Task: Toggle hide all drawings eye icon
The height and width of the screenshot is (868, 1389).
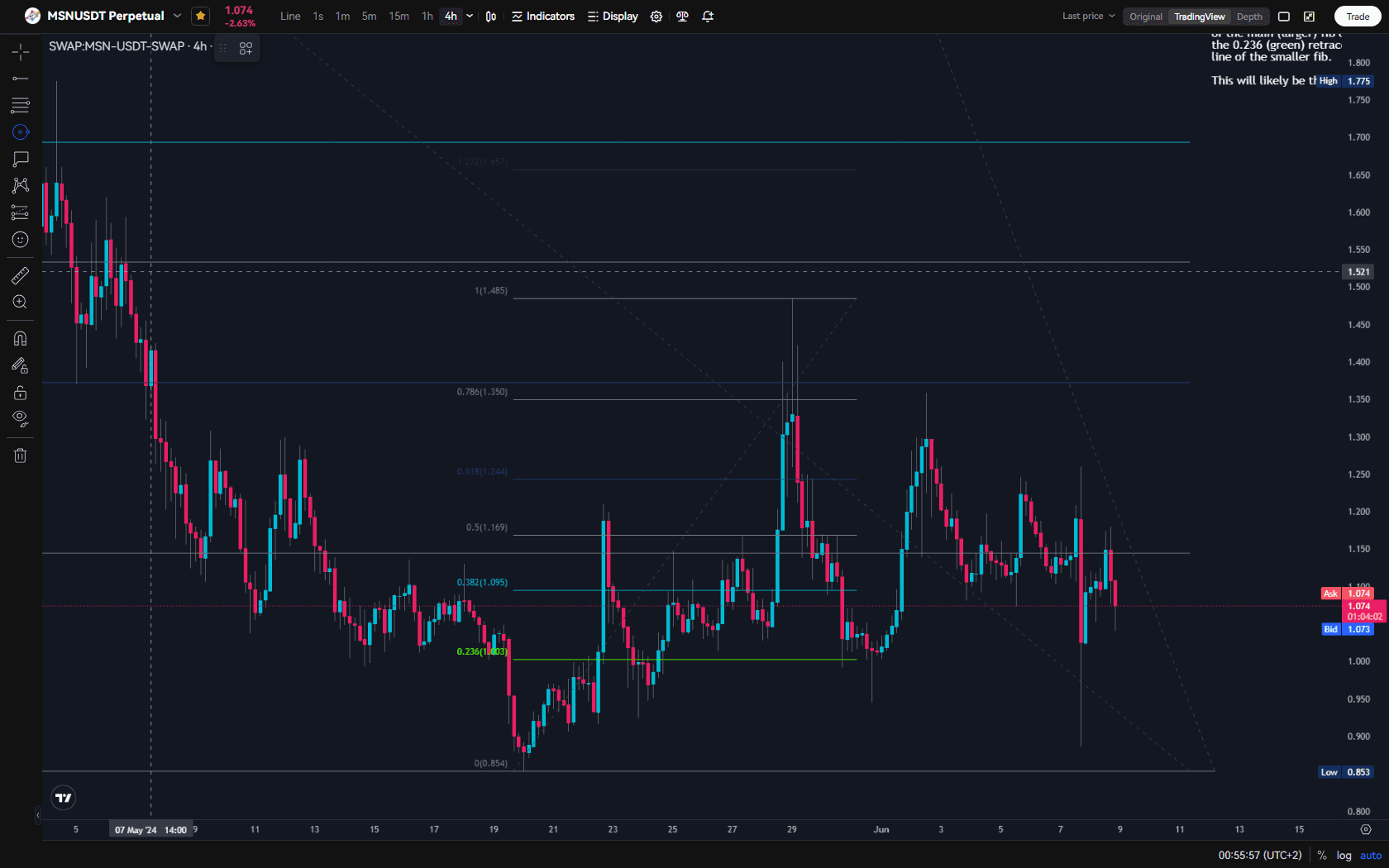Action: [x=21, y=419]
